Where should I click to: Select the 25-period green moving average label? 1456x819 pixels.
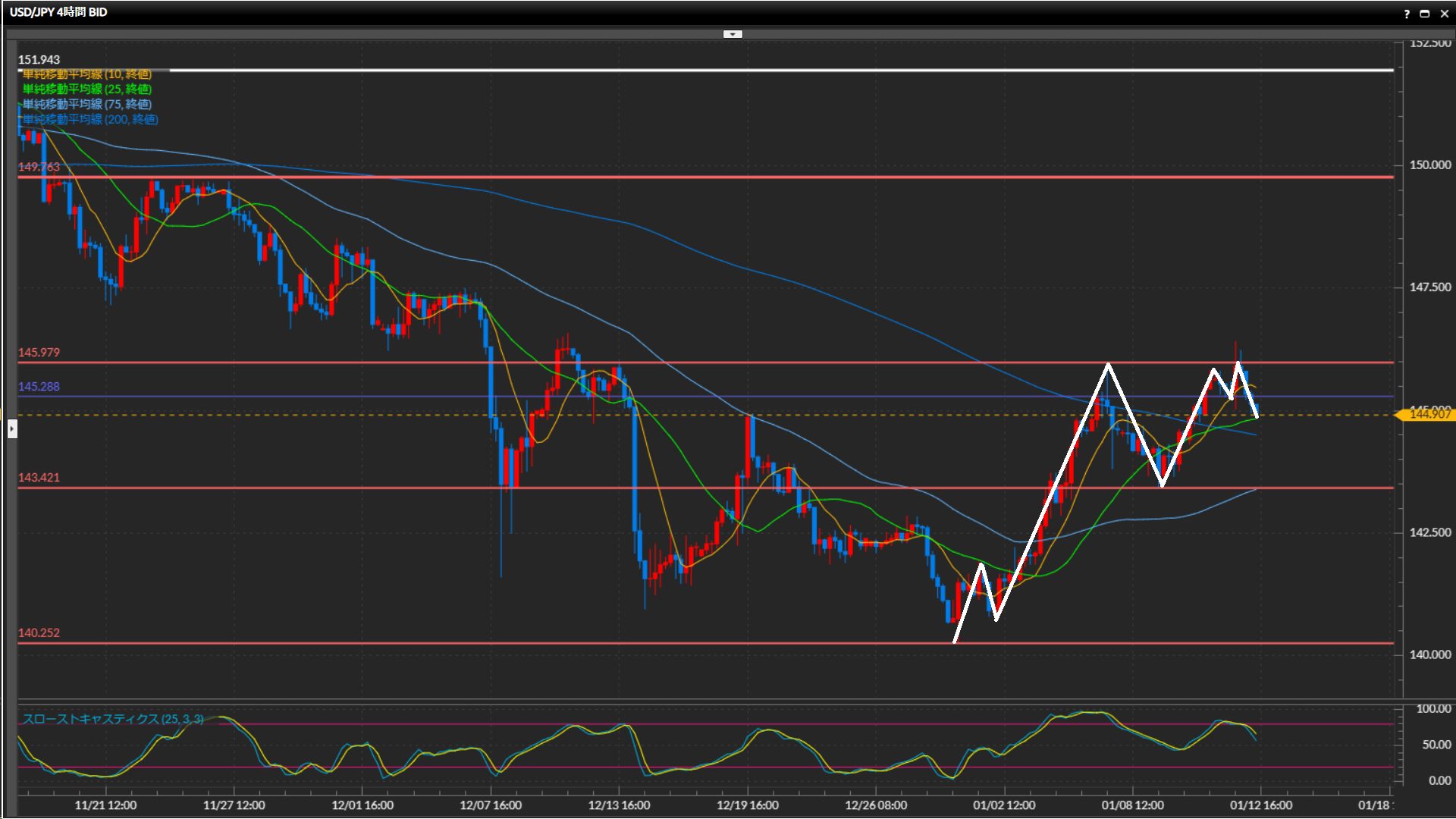[87, 89]
